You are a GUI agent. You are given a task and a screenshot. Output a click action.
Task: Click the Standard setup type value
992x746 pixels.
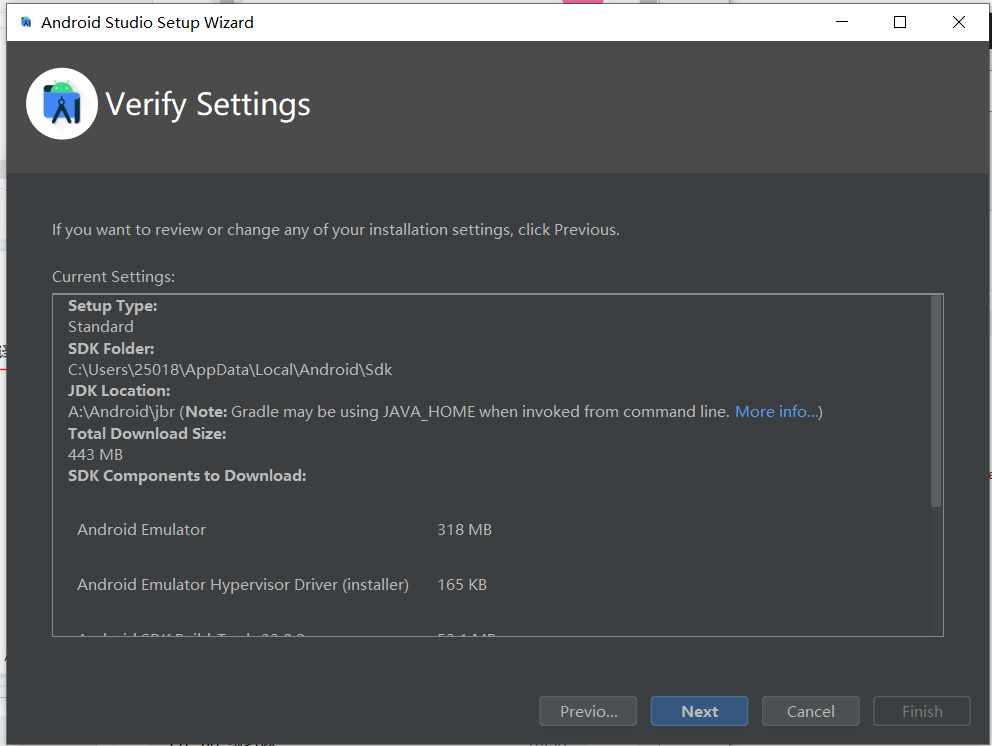pos(101,326)
